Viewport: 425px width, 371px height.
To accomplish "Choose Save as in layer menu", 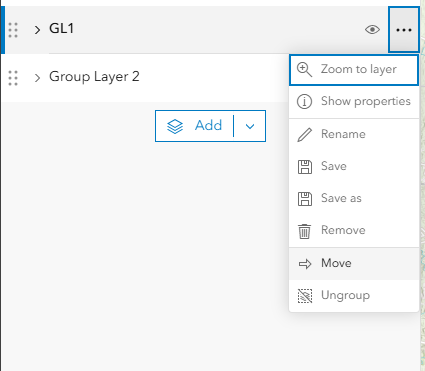I will [x=354, y=198].
